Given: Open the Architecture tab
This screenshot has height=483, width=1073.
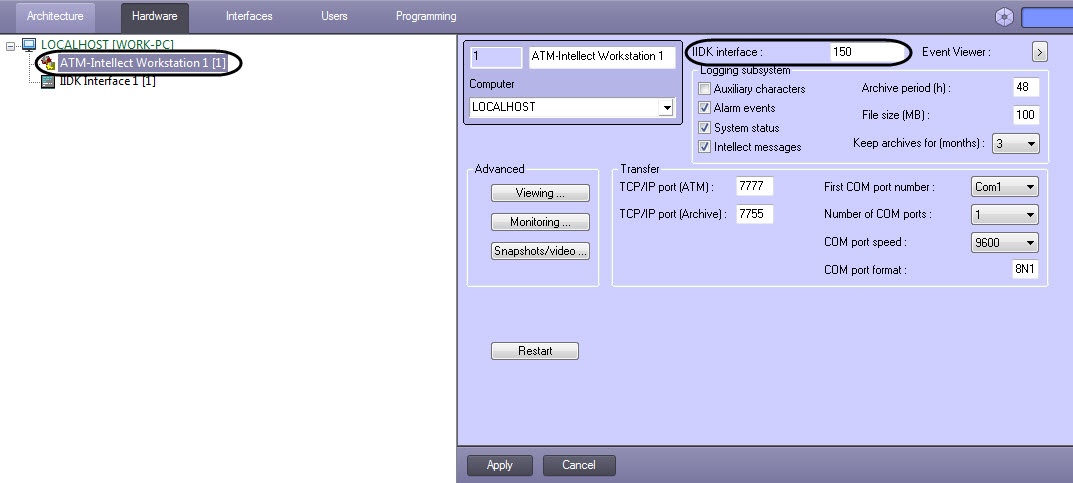Looking at the screenshot, I should click(x=55, y=16).
